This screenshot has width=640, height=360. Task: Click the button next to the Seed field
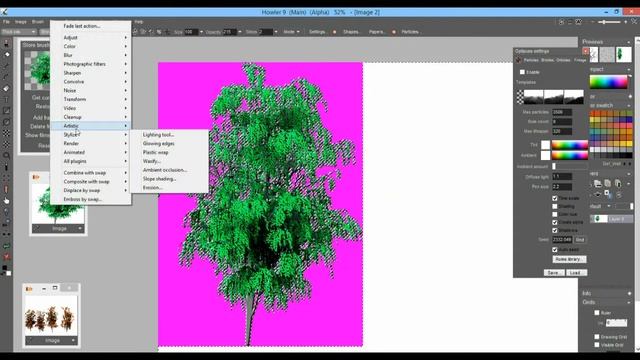point(580,240)
